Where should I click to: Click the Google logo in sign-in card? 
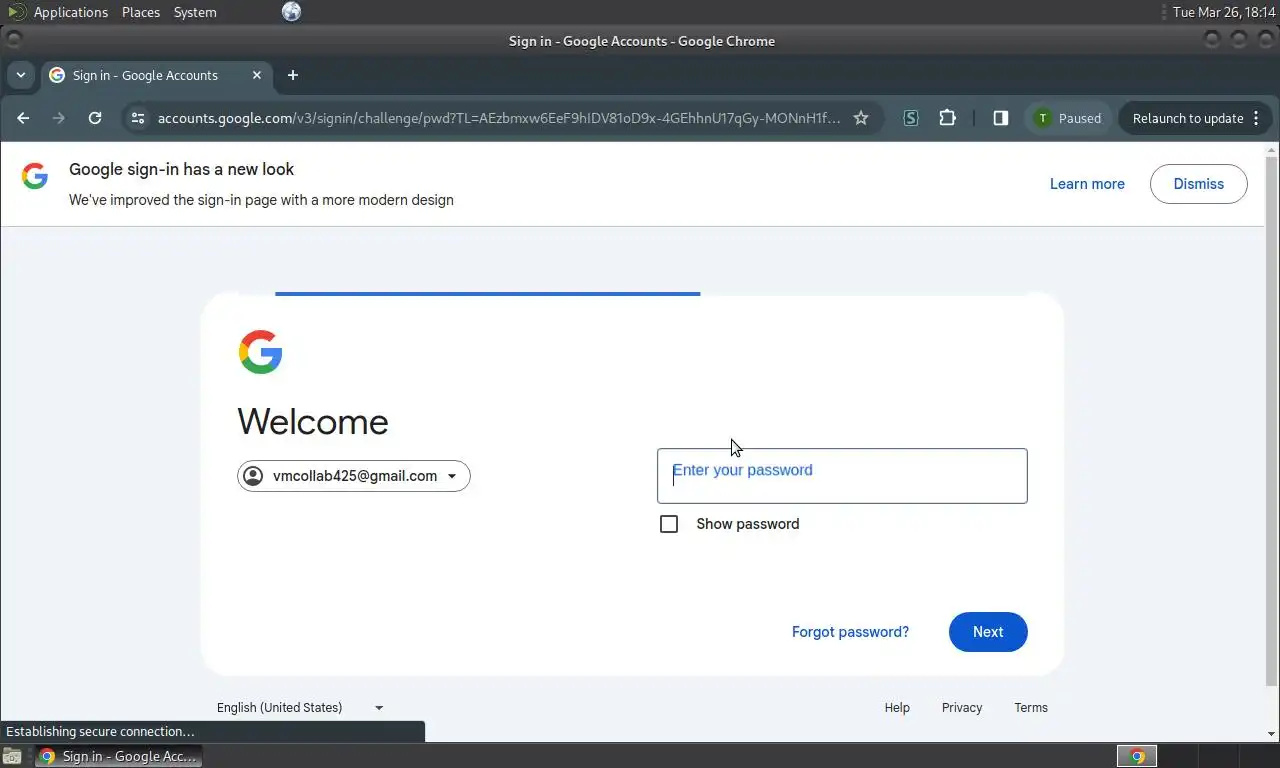click(261, 352)
